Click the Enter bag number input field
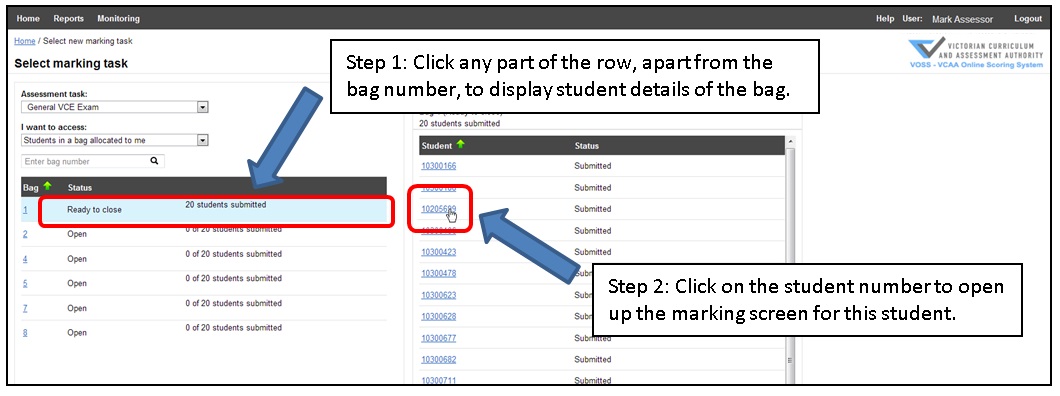The image size is (1060, 396). 85,162
